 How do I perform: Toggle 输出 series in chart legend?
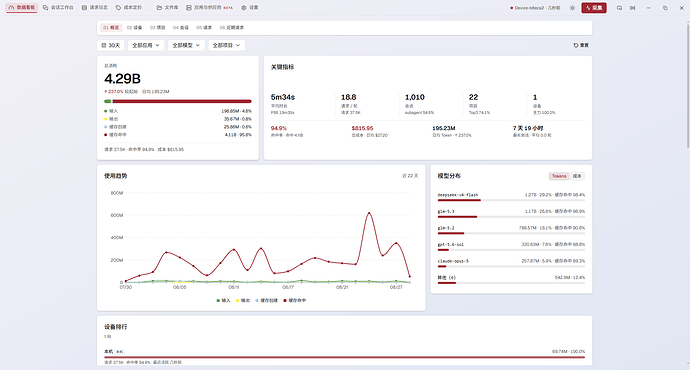pos(242,300)
